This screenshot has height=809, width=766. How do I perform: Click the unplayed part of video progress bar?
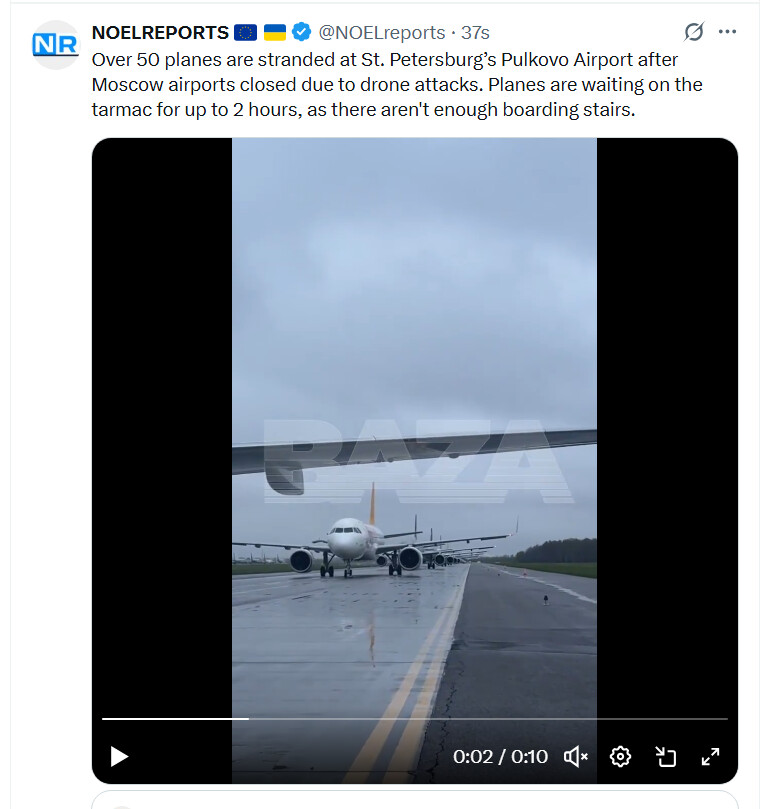click(x=488, y=718)
